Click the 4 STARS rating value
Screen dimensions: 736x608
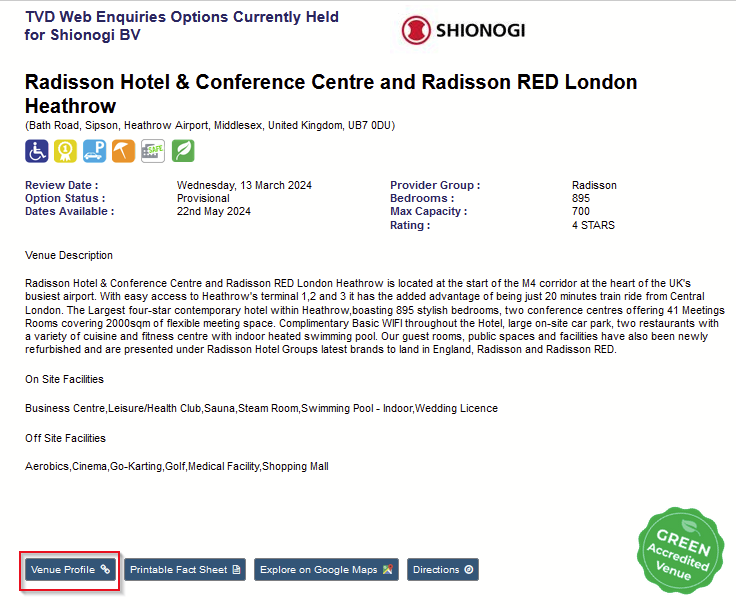tap(593, 225)
